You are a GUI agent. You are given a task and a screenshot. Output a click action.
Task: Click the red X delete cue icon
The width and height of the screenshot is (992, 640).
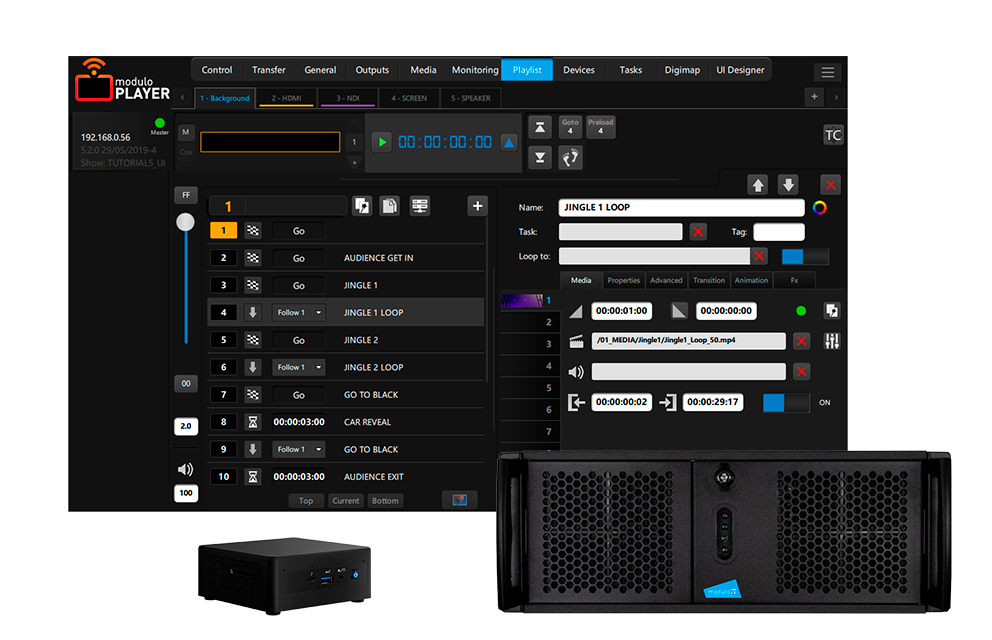pos(830,185)
